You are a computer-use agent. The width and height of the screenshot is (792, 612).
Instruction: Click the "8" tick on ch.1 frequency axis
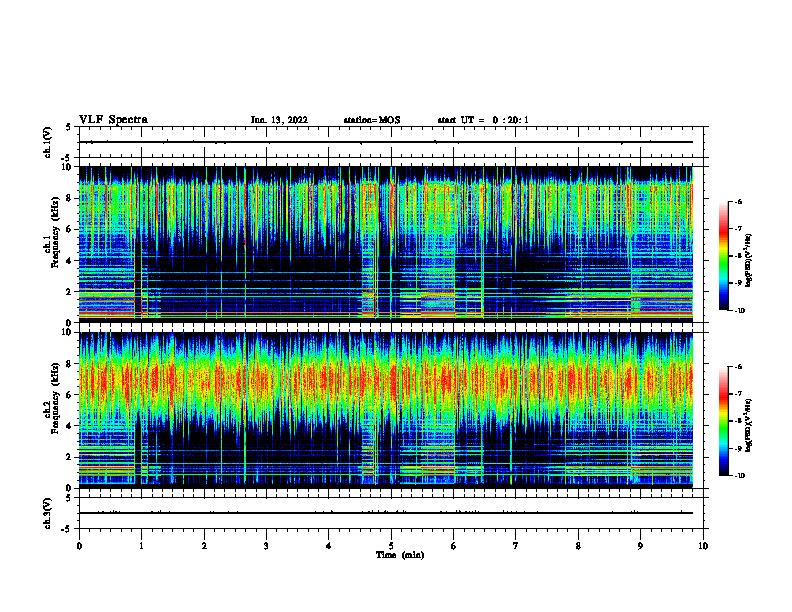click(x=70, y=198)
